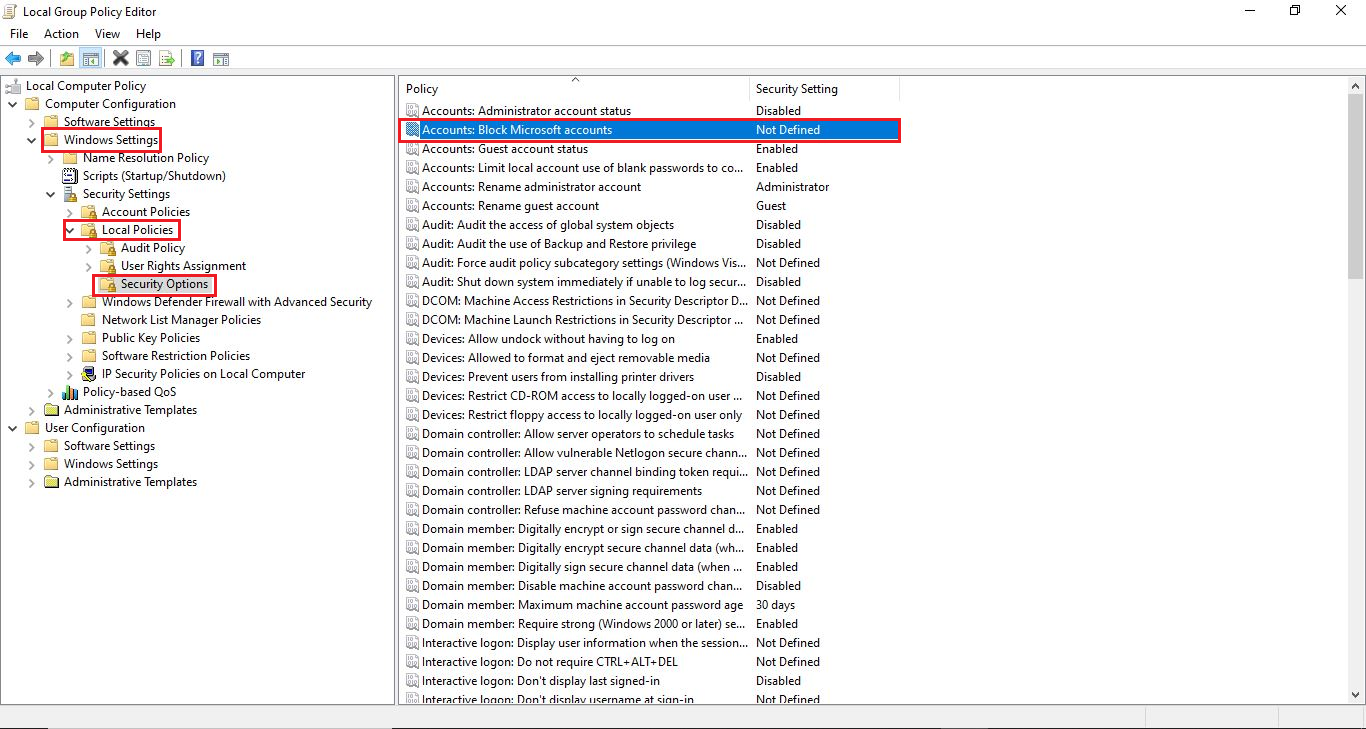This screenshot has height=729, width=1366.
Task: Click the Up One Level folder icon
Action: 66,58
